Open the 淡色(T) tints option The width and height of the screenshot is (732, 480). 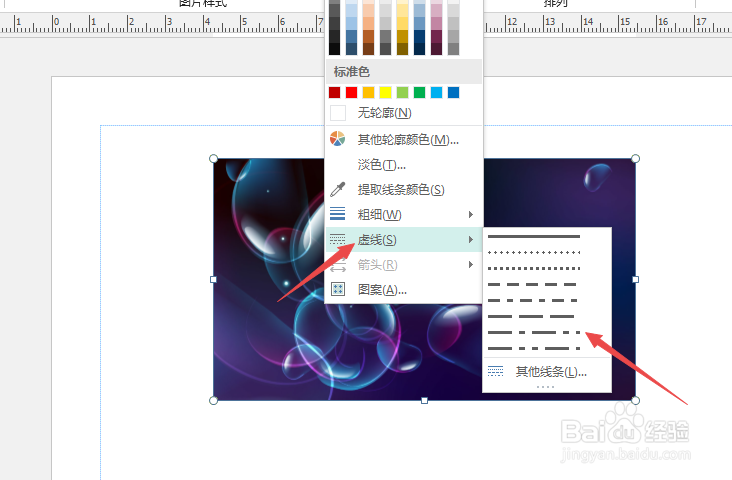404,164
